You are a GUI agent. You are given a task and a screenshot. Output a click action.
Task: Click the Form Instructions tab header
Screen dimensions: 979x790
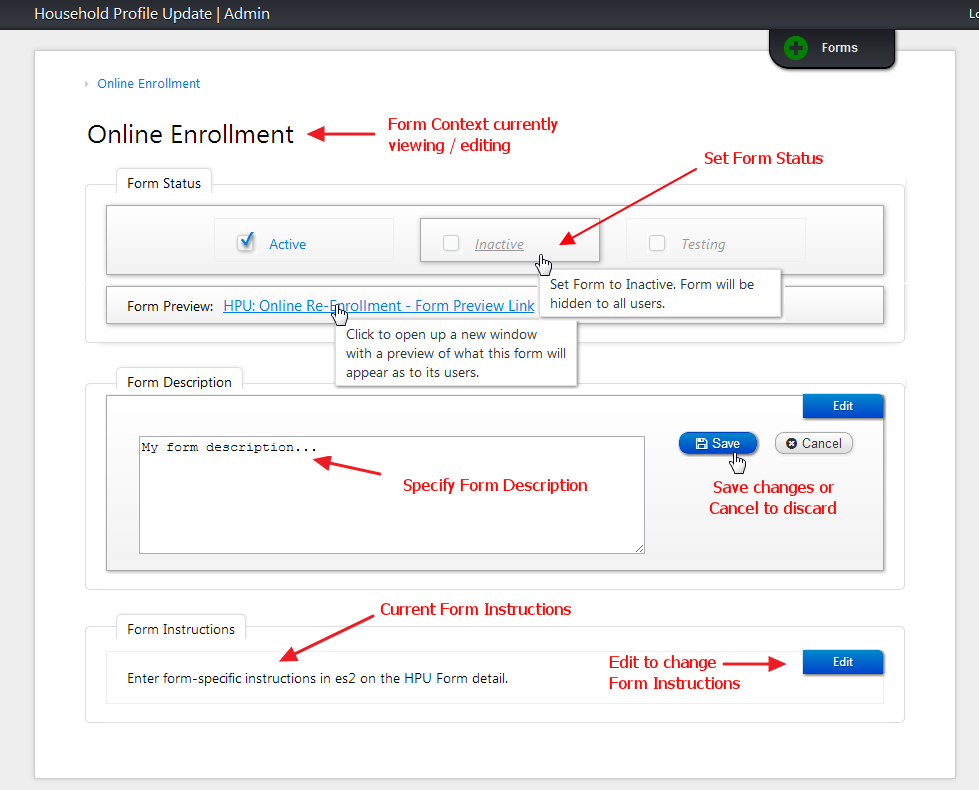coord(181,629)
